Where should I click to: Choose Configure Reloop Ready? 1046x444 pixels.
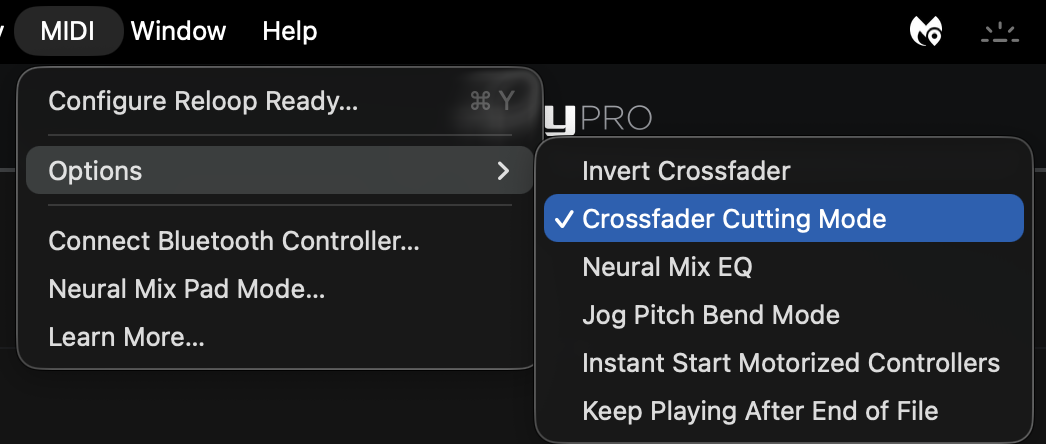pyautogui.click(x=203, y=101)
